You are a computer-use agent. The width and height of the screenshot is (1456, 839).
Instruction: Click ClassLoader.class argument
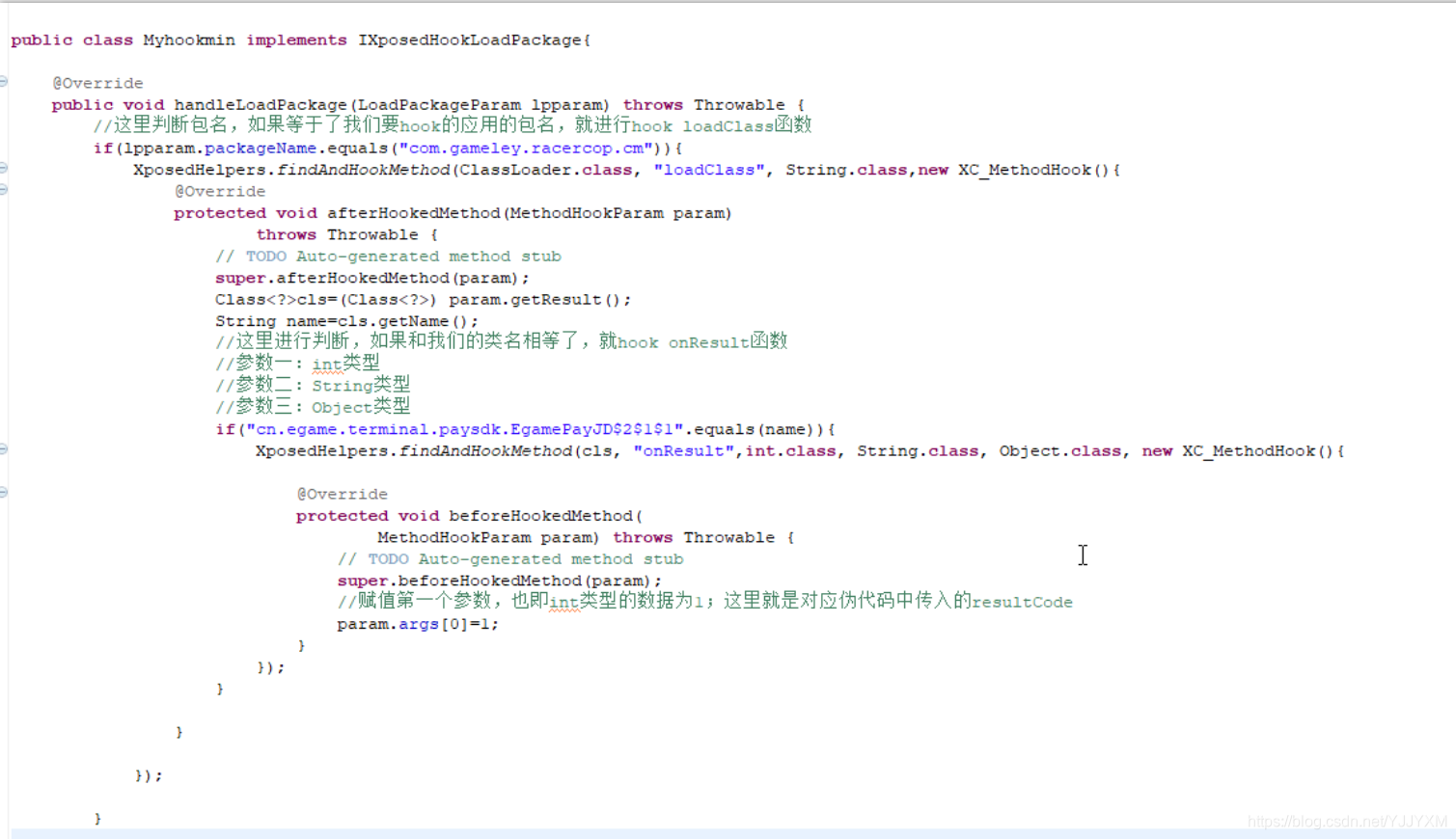[x=546, y=170]
